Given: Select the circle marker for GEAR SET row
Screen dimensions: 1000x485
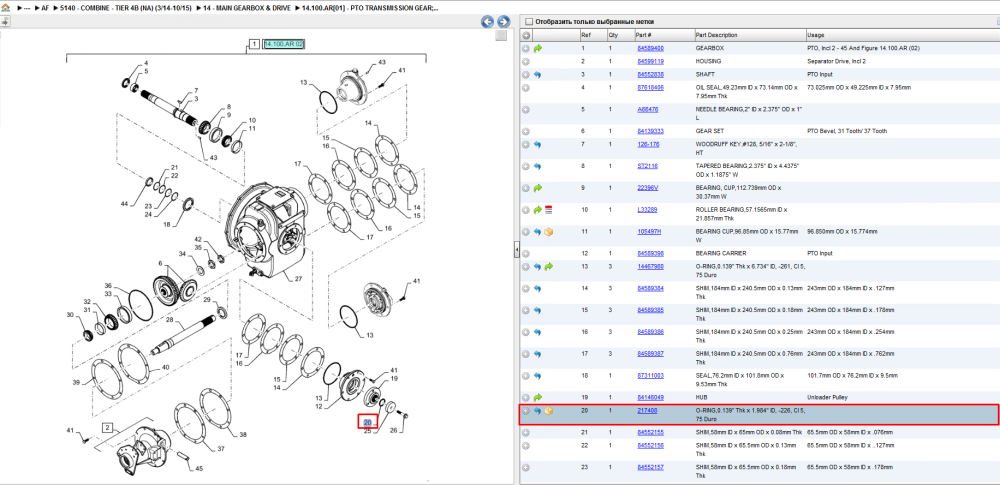Looking at the screenshot, I should 526,131.
